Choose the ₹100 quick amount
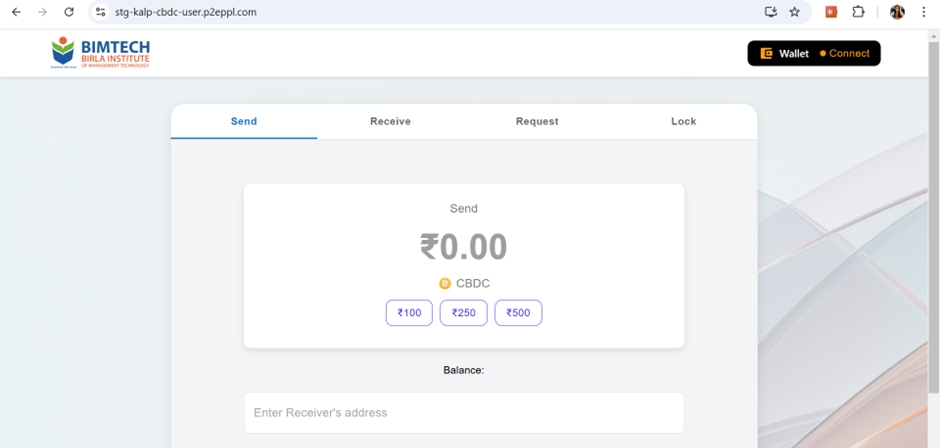Viewport: 940px width, 448px height. (409, 313)
